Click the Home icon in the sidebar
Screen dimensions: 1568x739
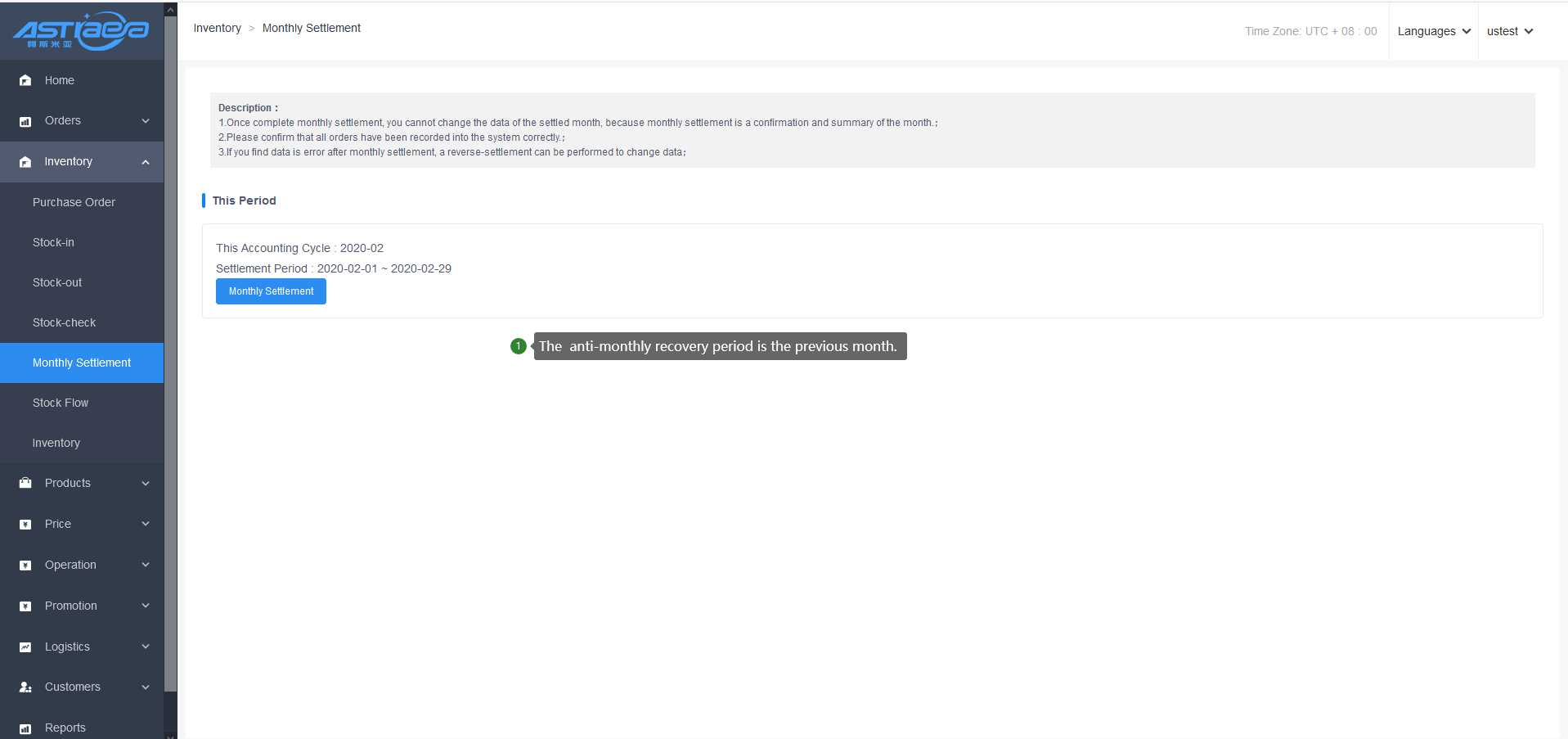(25, 80)
